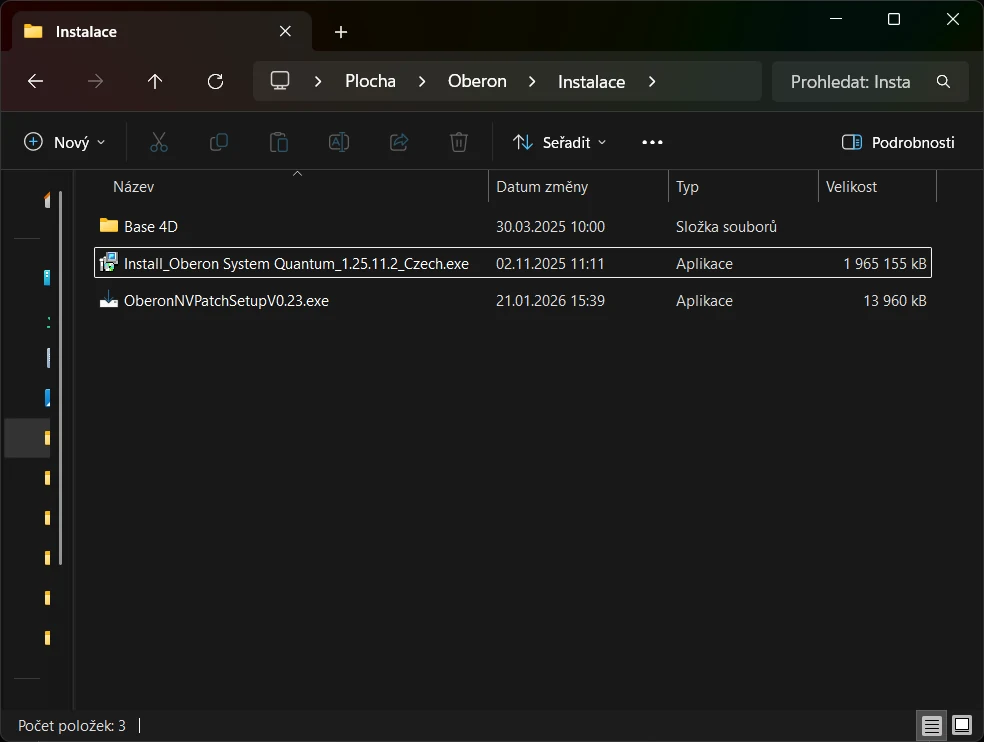Click the search magnifier icon
Viewport: 984px width, 742px height.
(943, 81)
